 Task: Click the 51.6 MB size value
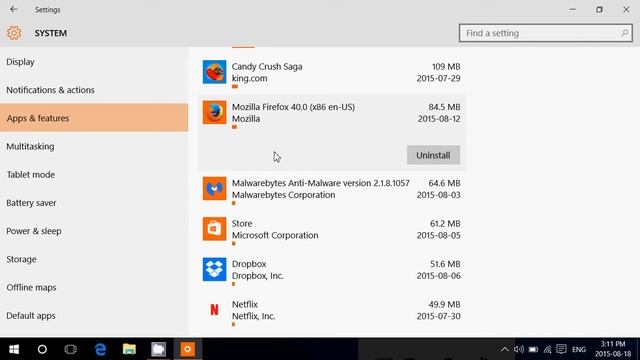click(445, 264)
